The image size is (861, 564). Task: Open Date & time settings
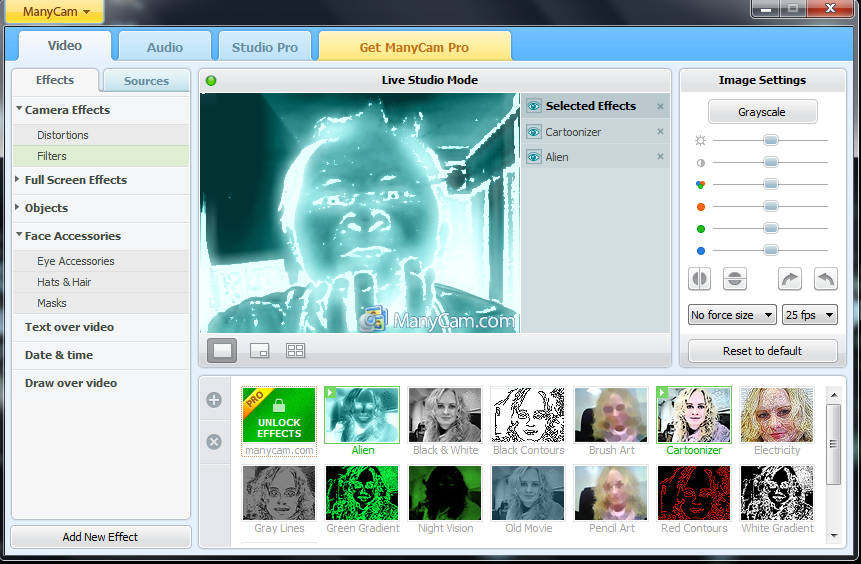coord(100,355)
